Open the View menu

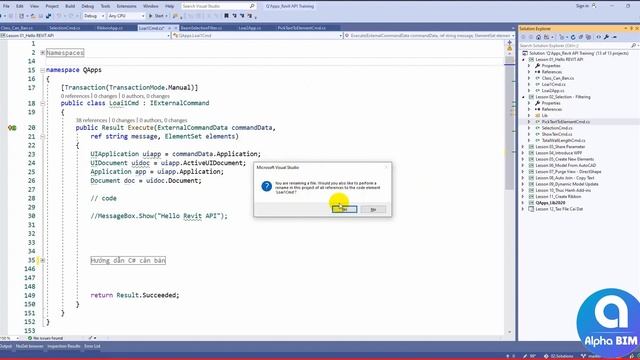tap(34, 6)
